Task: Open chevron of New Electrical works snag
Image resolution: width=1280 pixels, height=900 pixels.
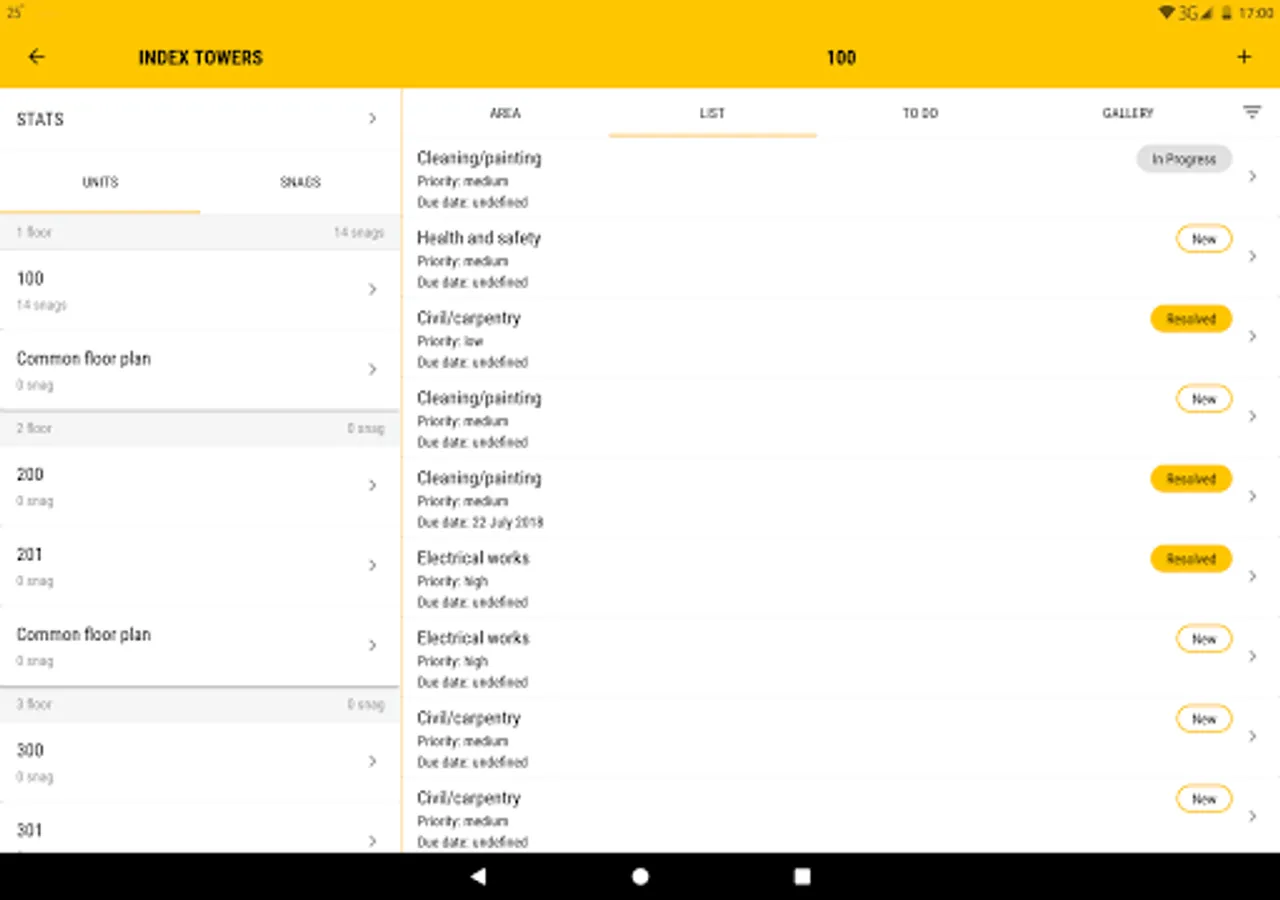Action: pos(1253,657)
